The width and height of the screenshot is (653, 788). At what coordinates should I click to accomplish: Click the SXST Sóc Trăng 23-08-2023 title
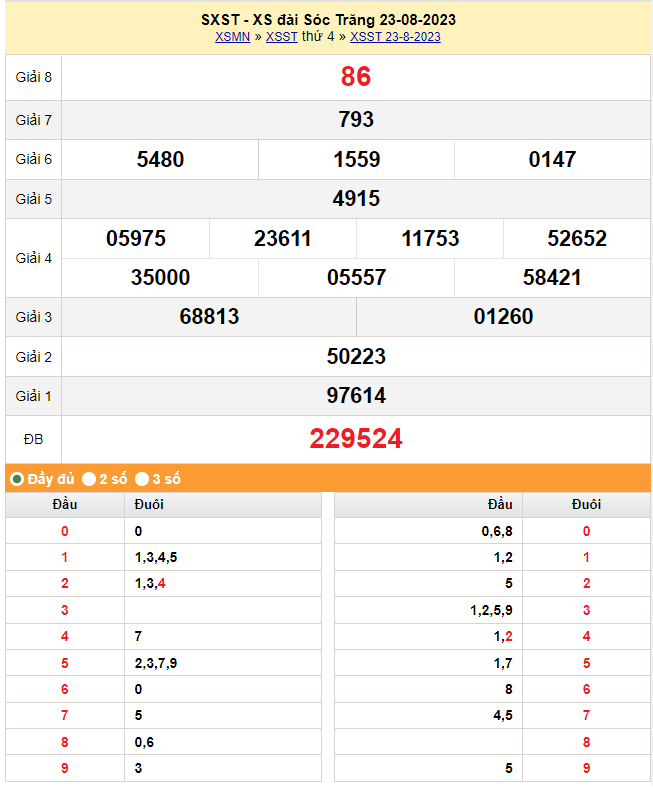click(x=329, y=20)
